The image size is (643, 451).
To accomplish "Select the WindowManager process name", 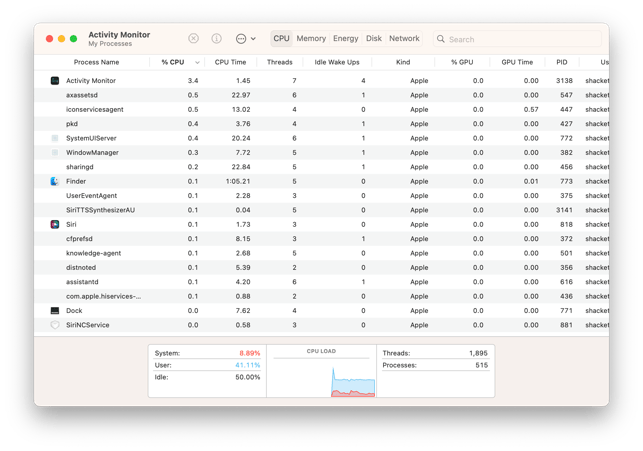I will (x=92, y=153).
